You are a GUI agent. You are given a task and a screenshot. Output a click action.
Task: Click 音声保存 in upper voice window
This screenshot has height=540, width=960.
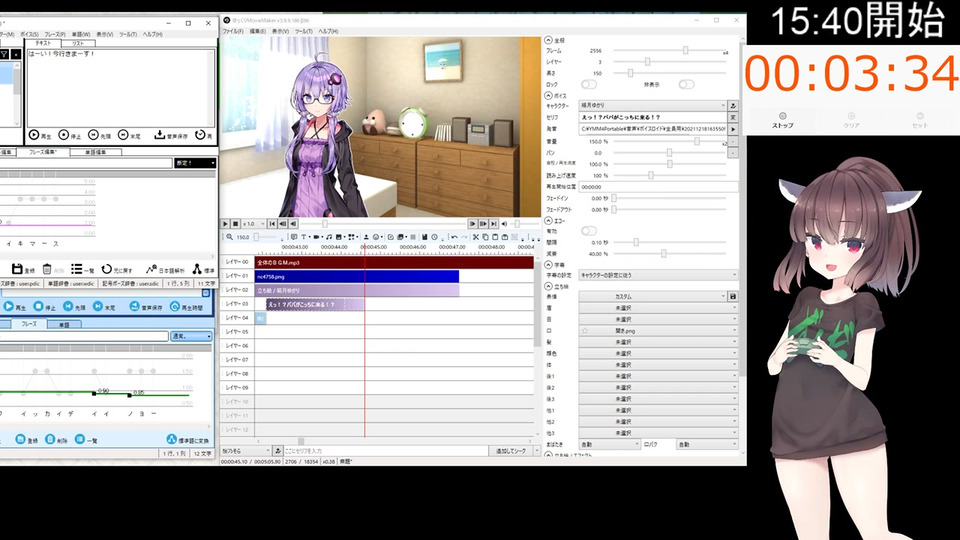pyautogui.click(x=171, y=135)
